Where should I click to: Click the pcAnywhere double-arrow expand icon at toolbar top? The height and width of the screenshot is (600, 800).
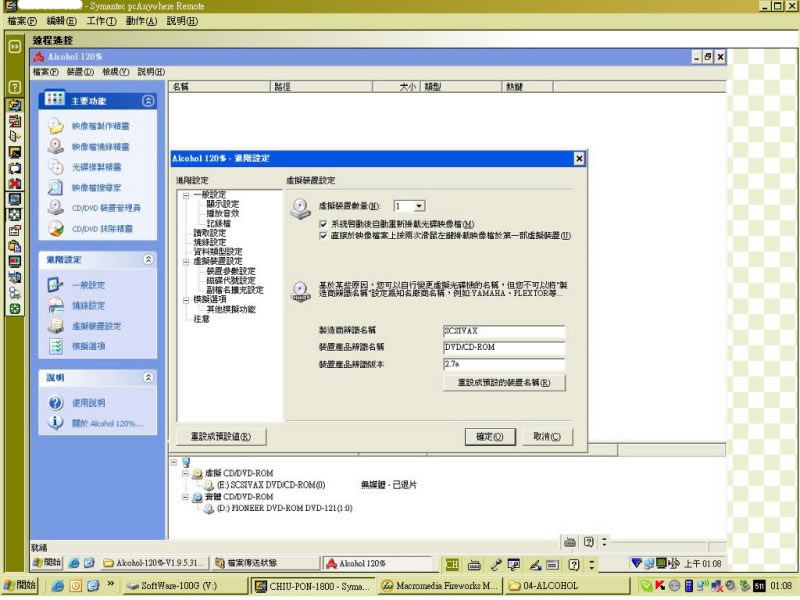click(x=15, y=46)
